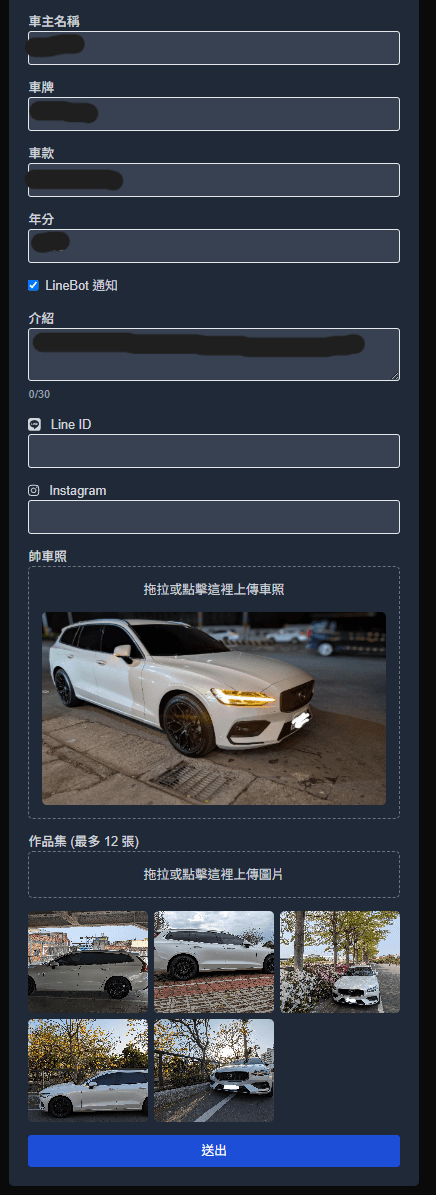Focus the Instagram input field
The width and height of the screenshot is (436, 1195).
pyautogui.click(x=213, y=517)
